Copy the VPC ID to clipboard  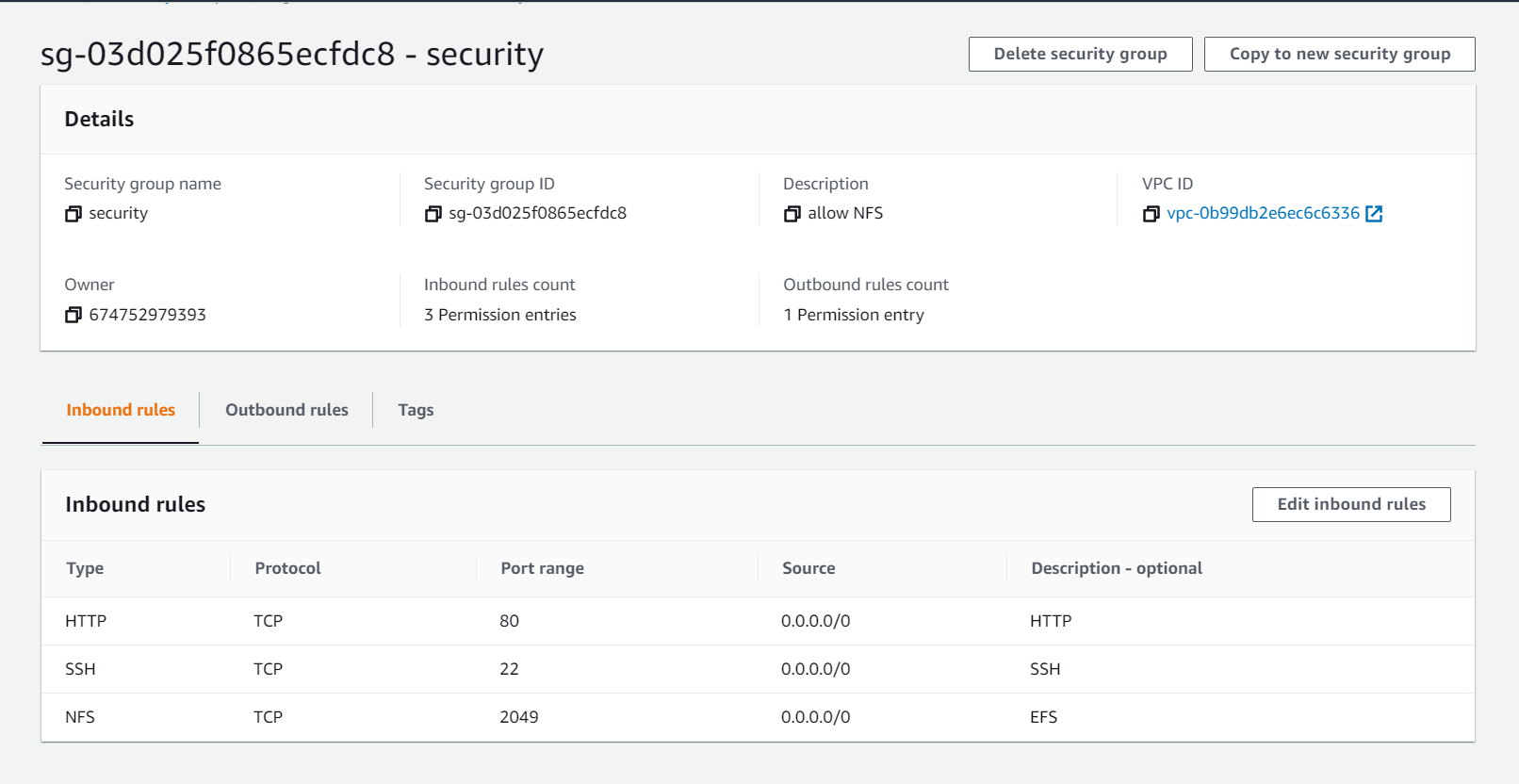click(x=1151, y=214)
